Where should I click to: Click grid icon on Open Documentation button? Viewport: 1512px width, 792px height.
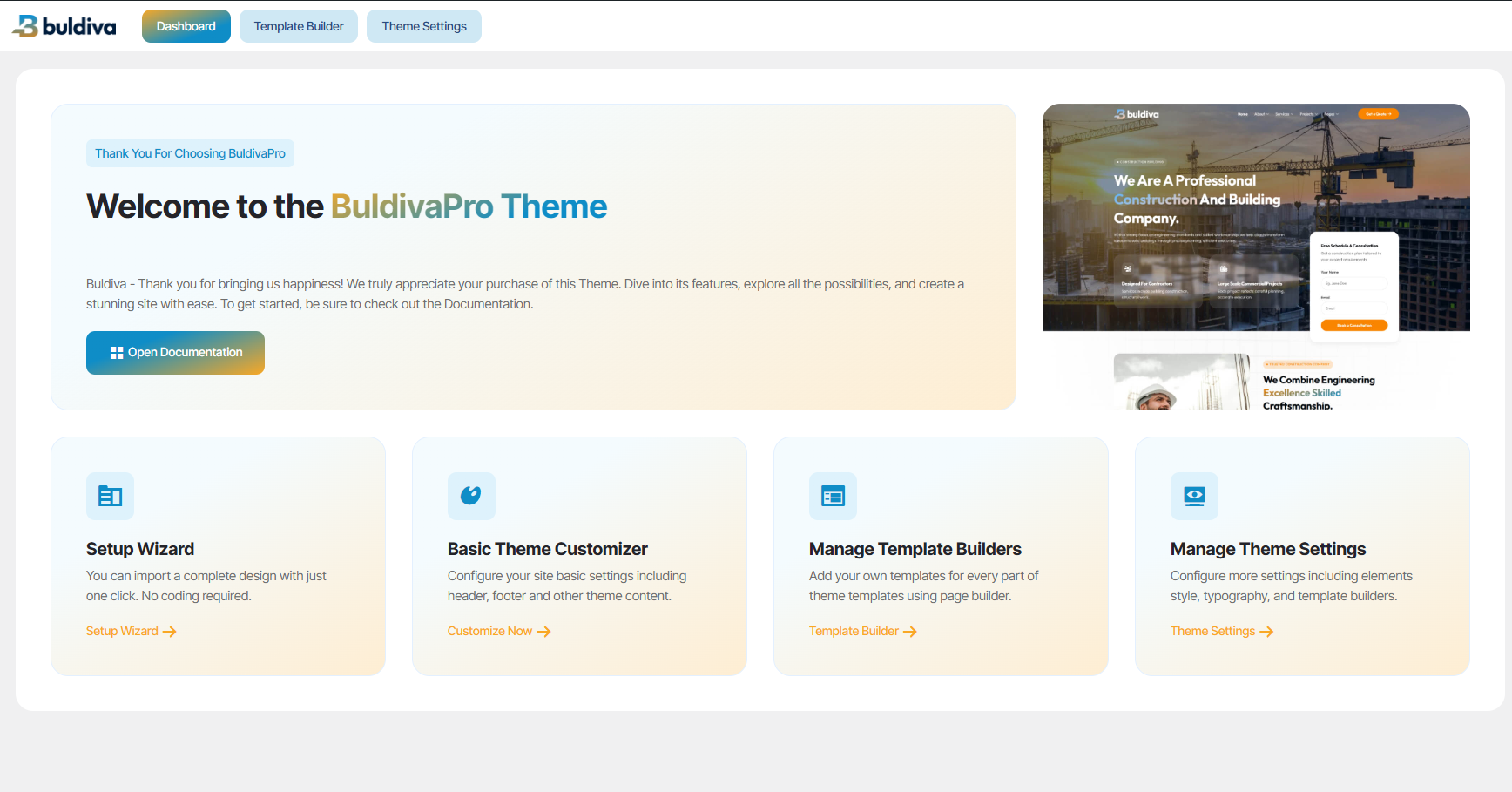pos(117,353)
